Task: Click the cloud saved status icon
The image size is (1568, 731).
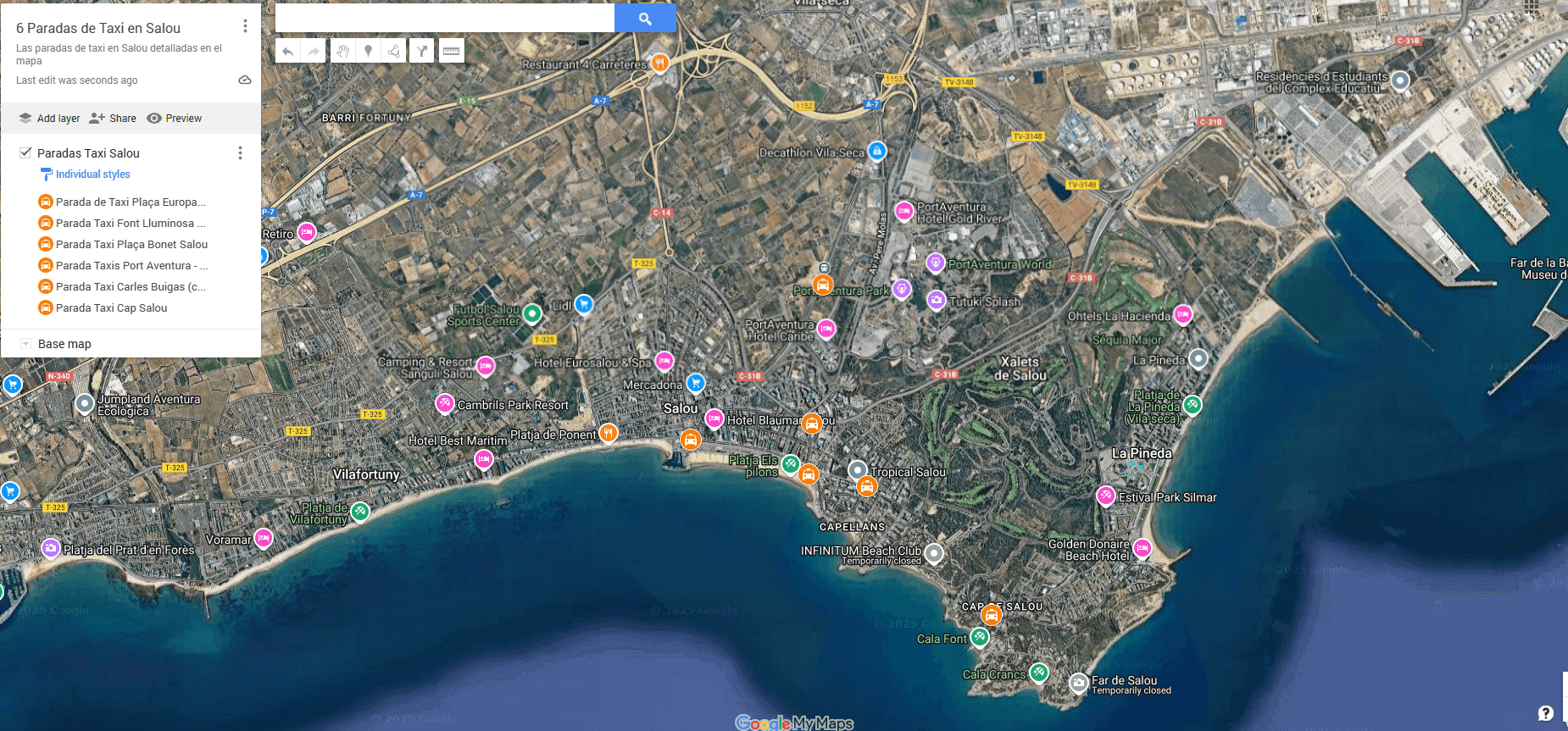Action: coord(245,80)
